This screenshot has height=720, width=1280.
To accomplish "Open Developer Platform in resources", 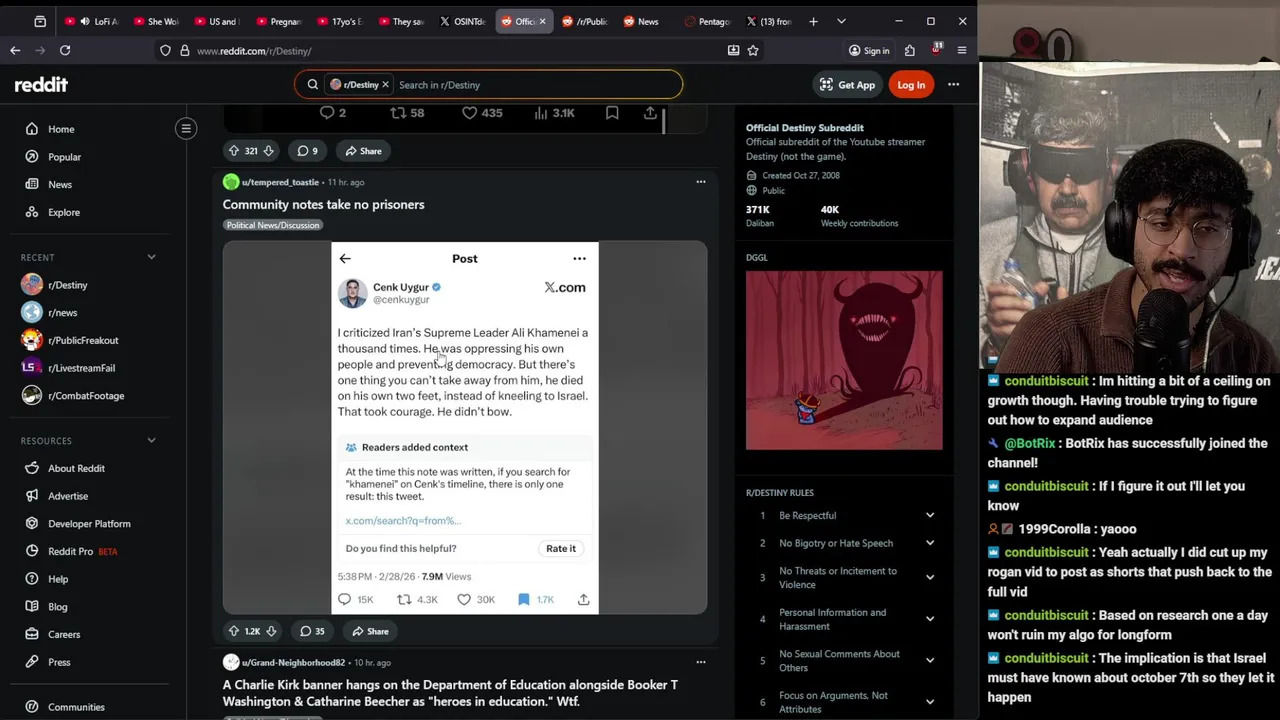I will pyautogui.click(x=89, y=524).
